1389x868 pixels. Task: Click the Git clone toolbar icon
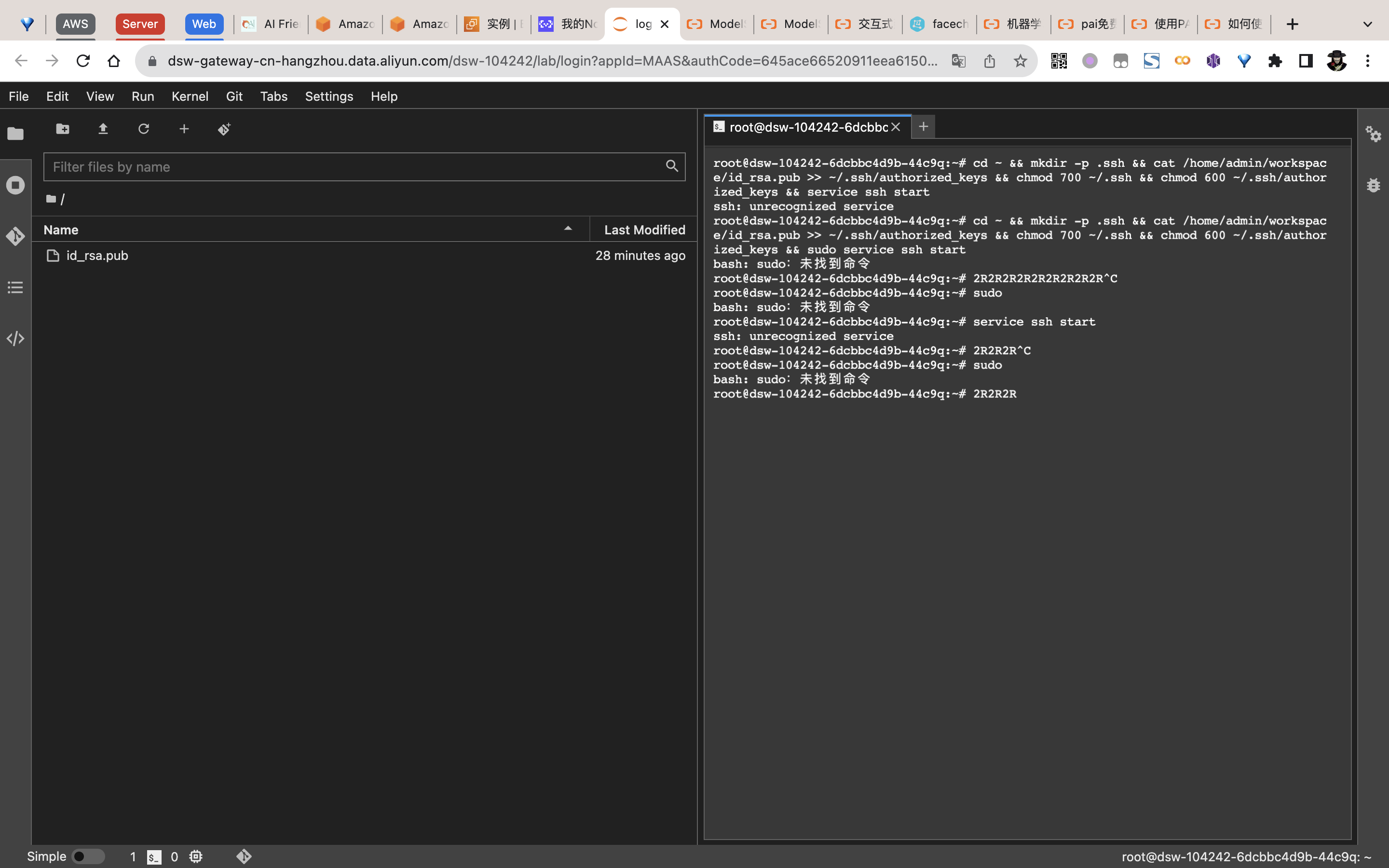tap(224, 129)
